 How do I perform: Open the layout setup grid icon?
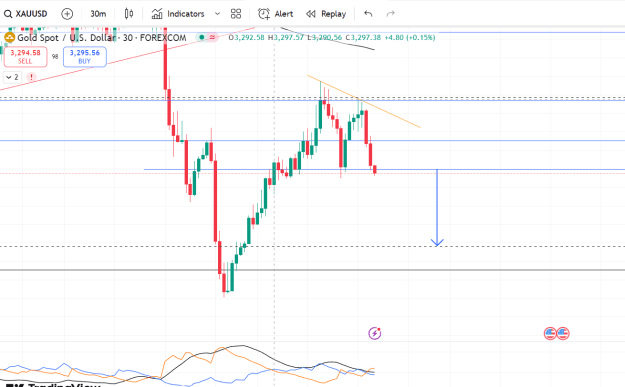click(x=236, y=14)
